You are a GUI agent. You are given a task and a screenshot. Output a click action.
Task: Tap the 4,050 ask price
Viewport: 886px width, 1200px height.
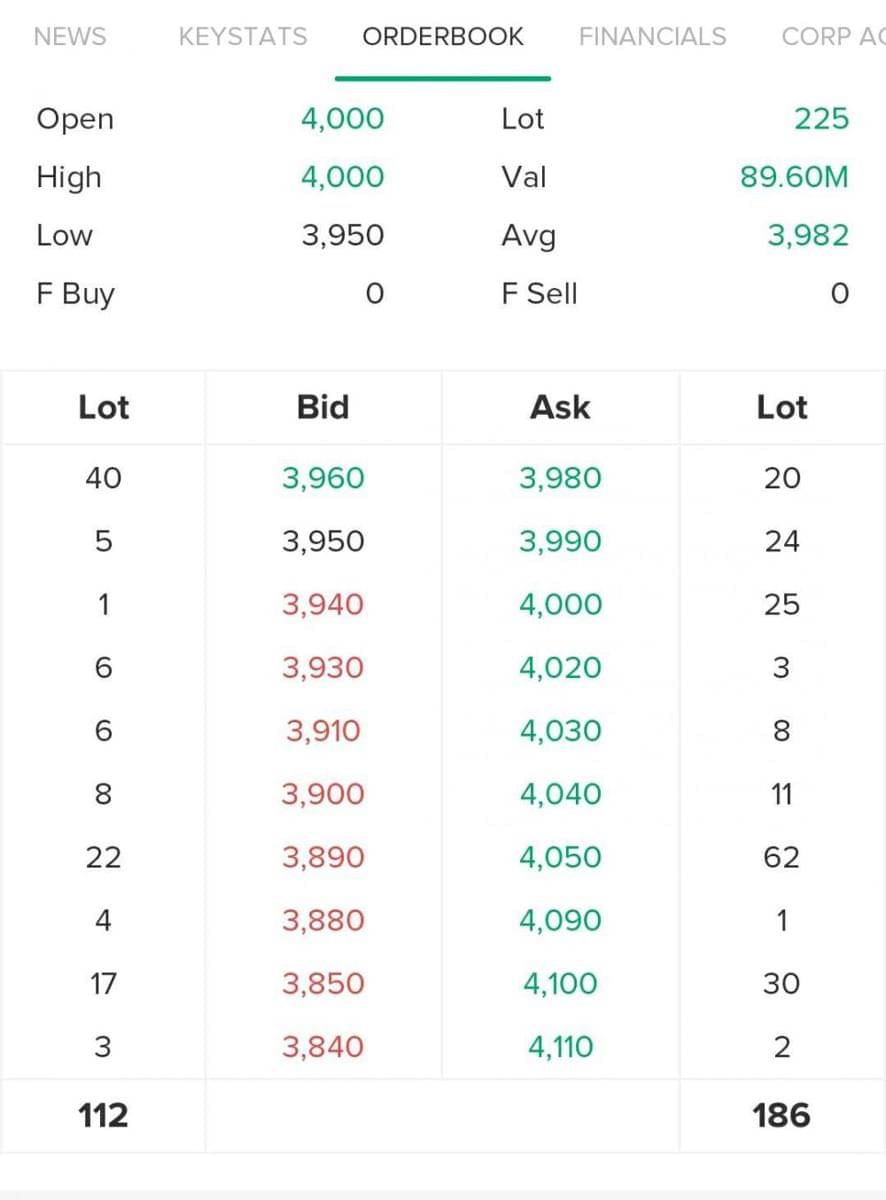pos(560,857)
